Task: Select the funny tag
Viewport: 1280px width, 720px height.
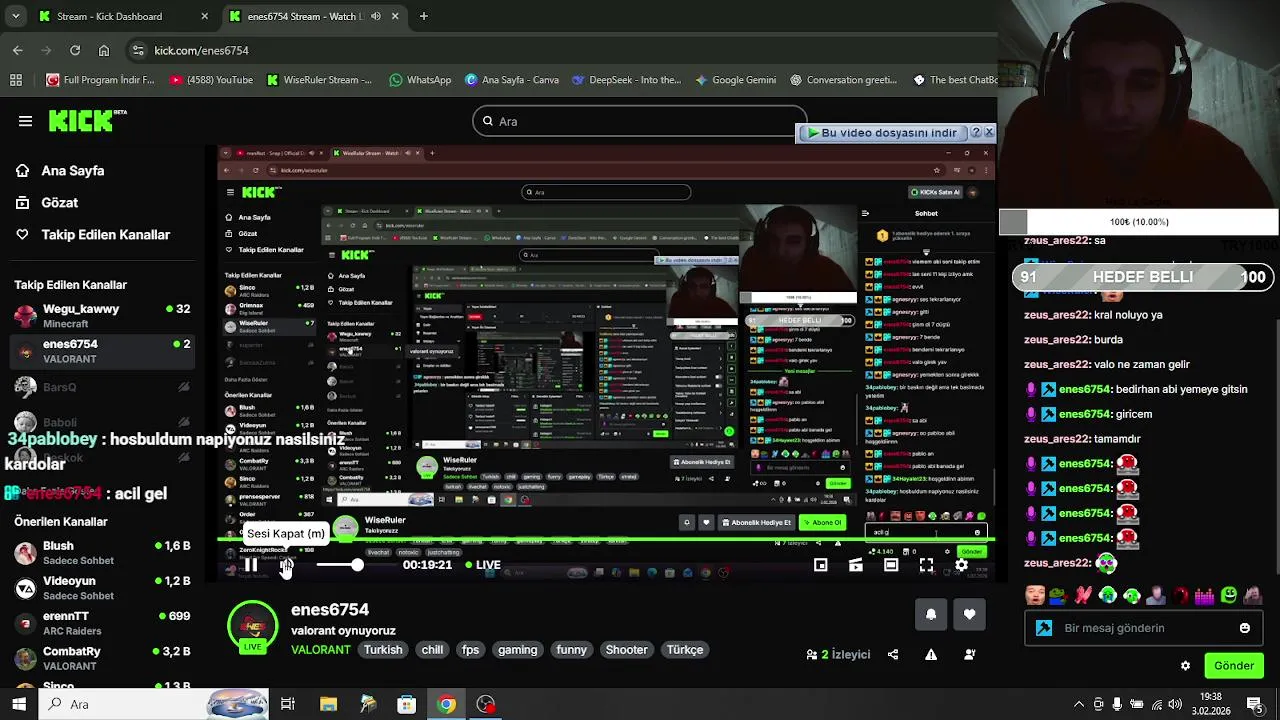Action: click(572, 650)
